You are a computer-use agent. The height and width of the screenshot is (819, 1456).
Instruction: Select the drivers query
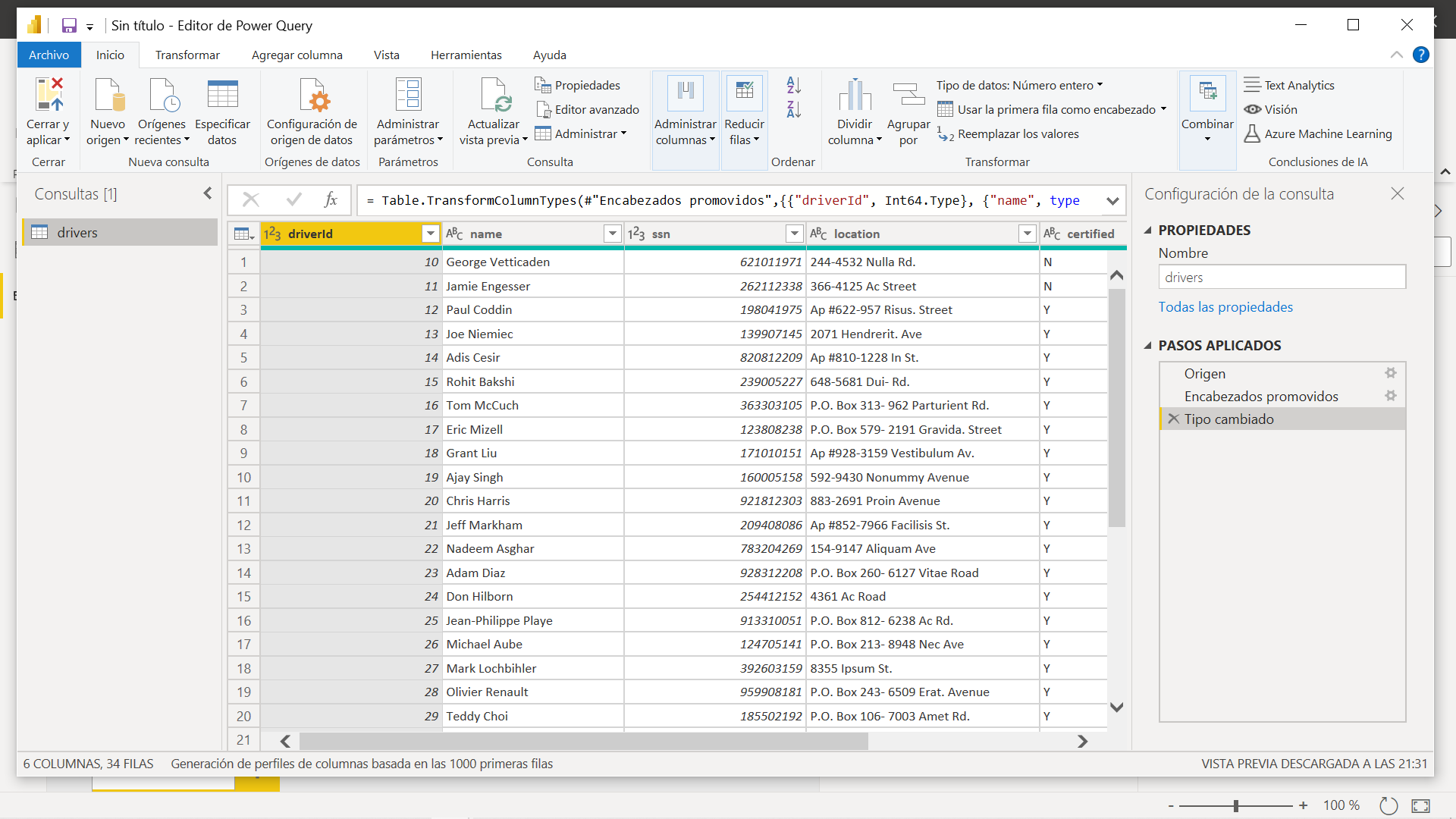120,232
